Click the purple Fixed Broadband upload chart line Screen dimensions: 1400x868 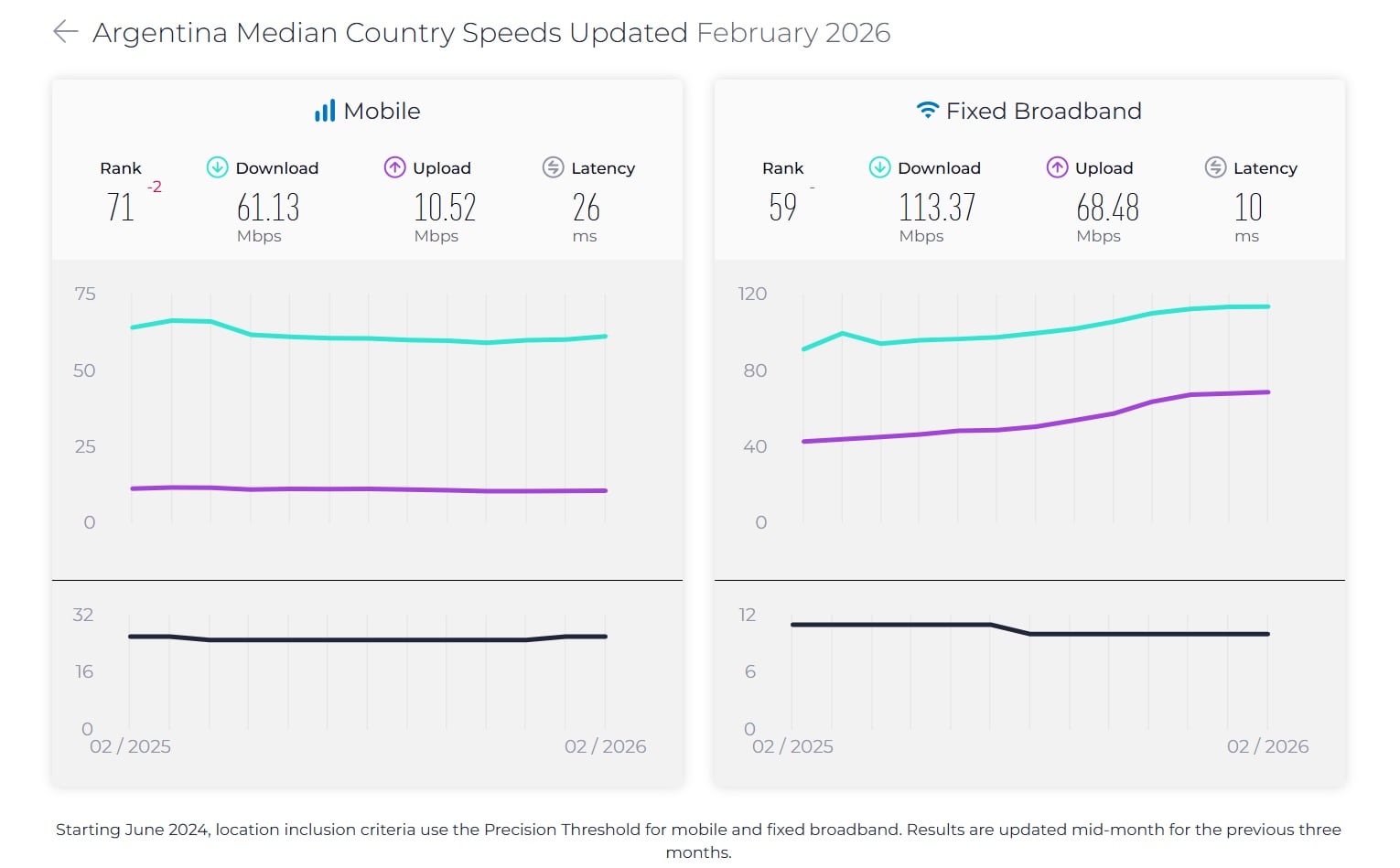[1036, 426]
